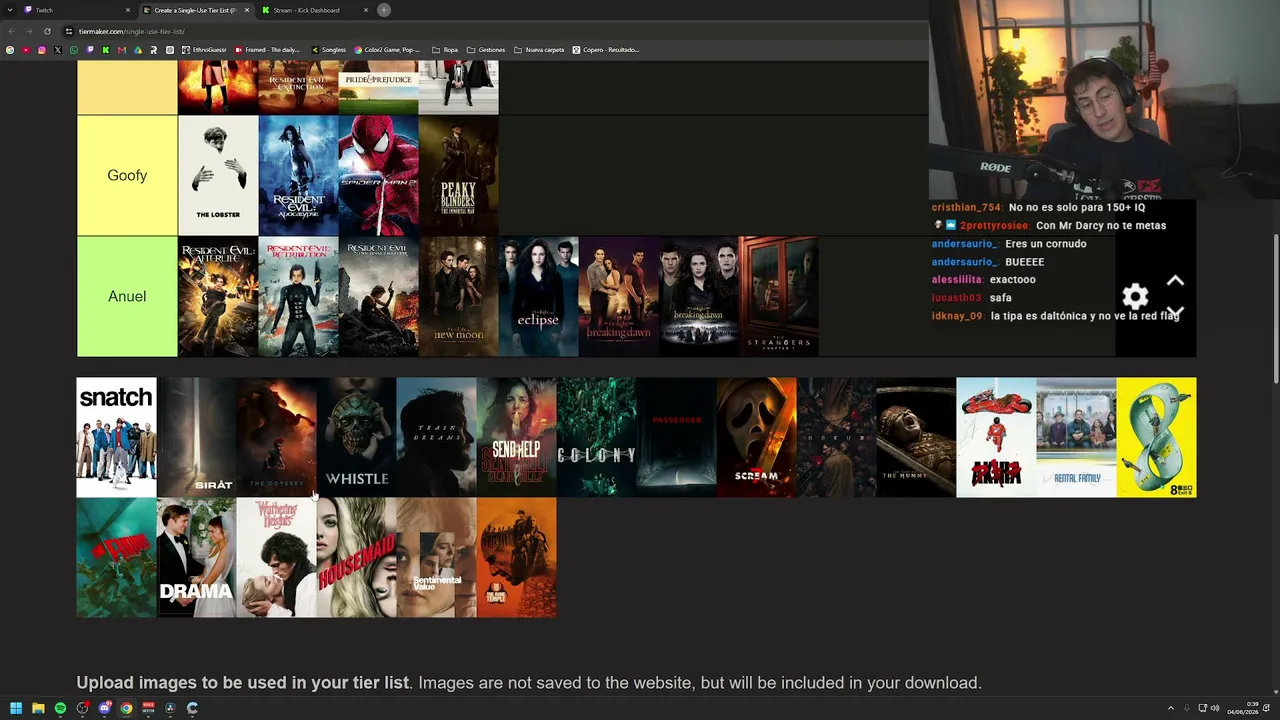1280x720 pixels.
Task: Open the Gmail bookmark icon
Action: pyautogui.click(x=122, y=50)
